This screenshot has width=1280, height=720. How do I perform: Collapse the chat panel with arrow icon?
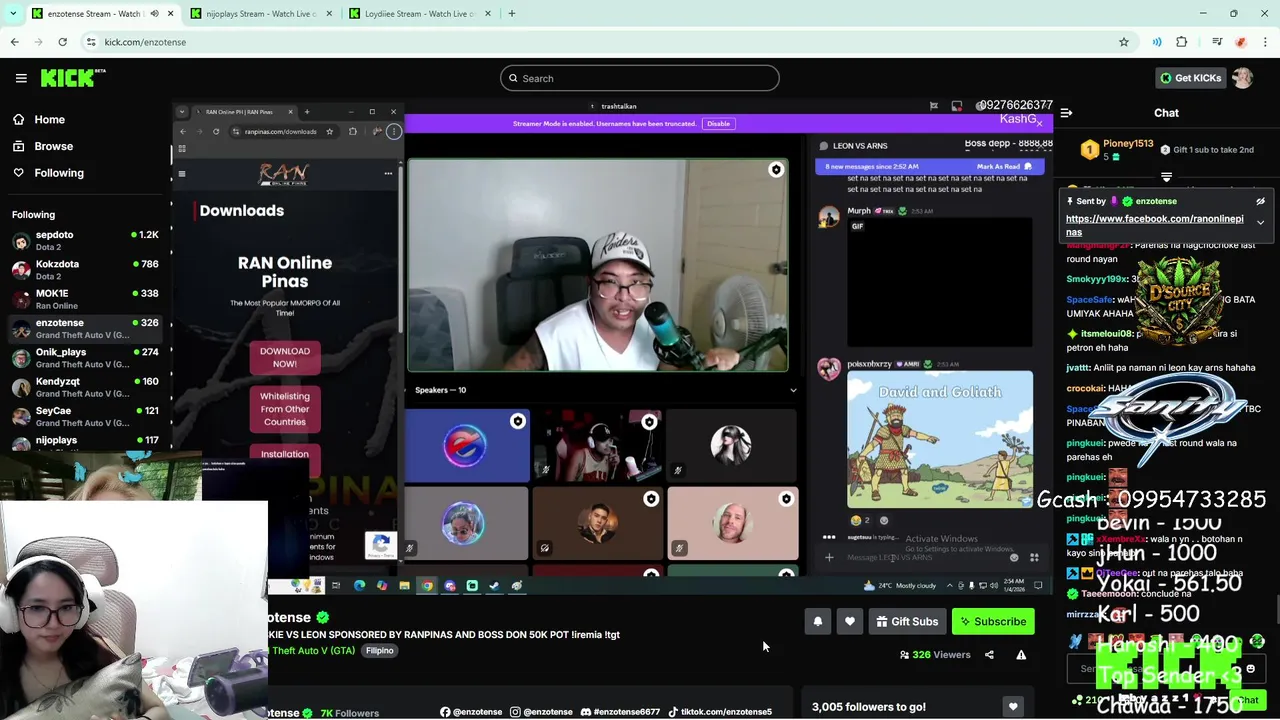click(x=1066, y=113)
